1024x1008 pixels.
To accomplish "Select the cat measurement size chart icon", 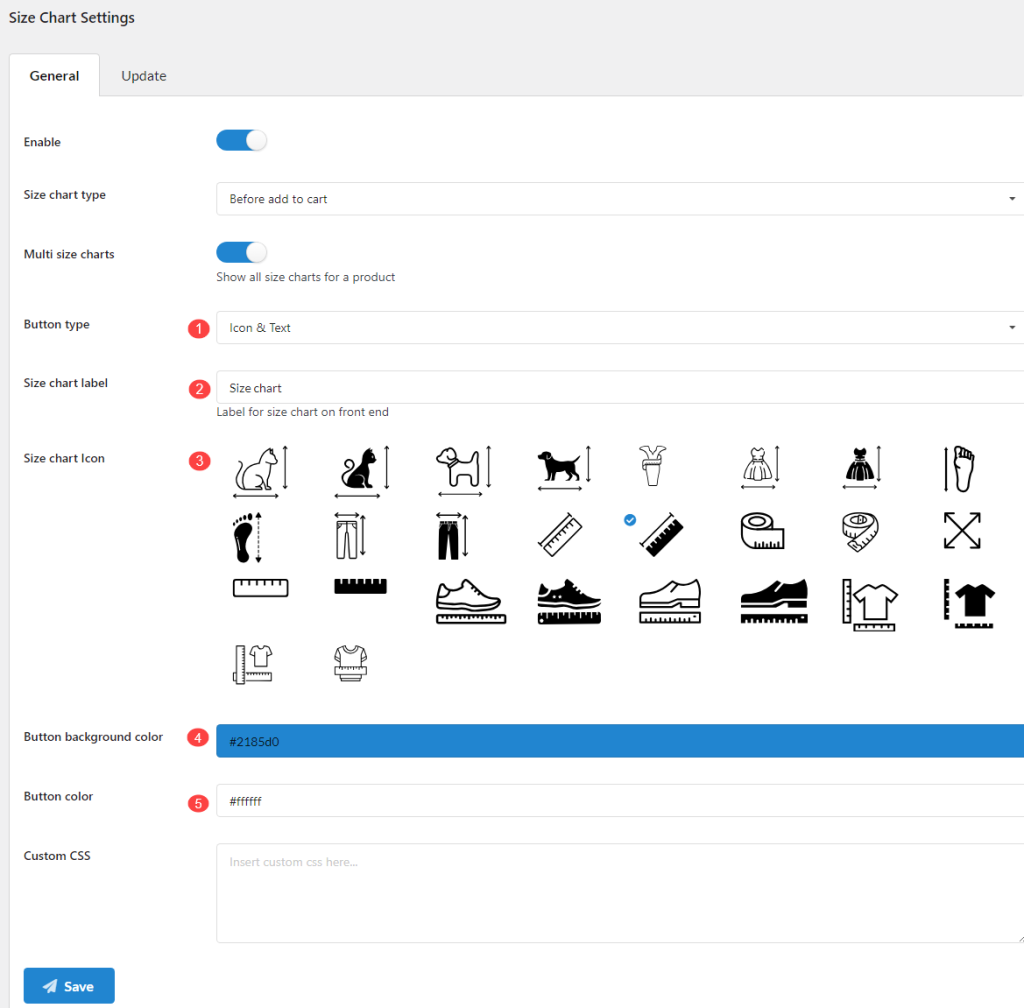I will pos(259,468).
